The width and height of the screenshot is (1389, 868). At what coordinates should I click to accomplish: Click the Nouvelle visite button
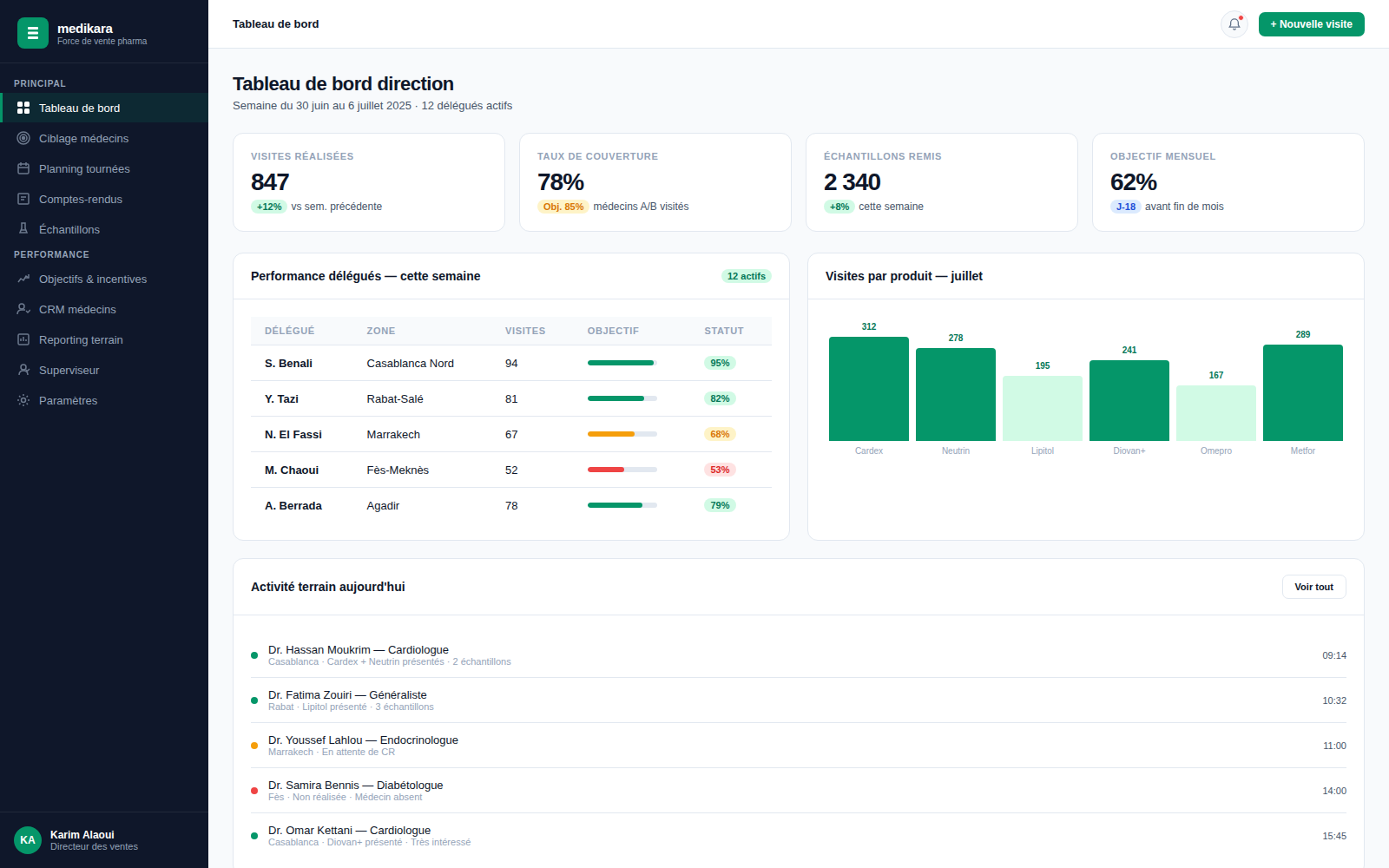click(1311, 24)
